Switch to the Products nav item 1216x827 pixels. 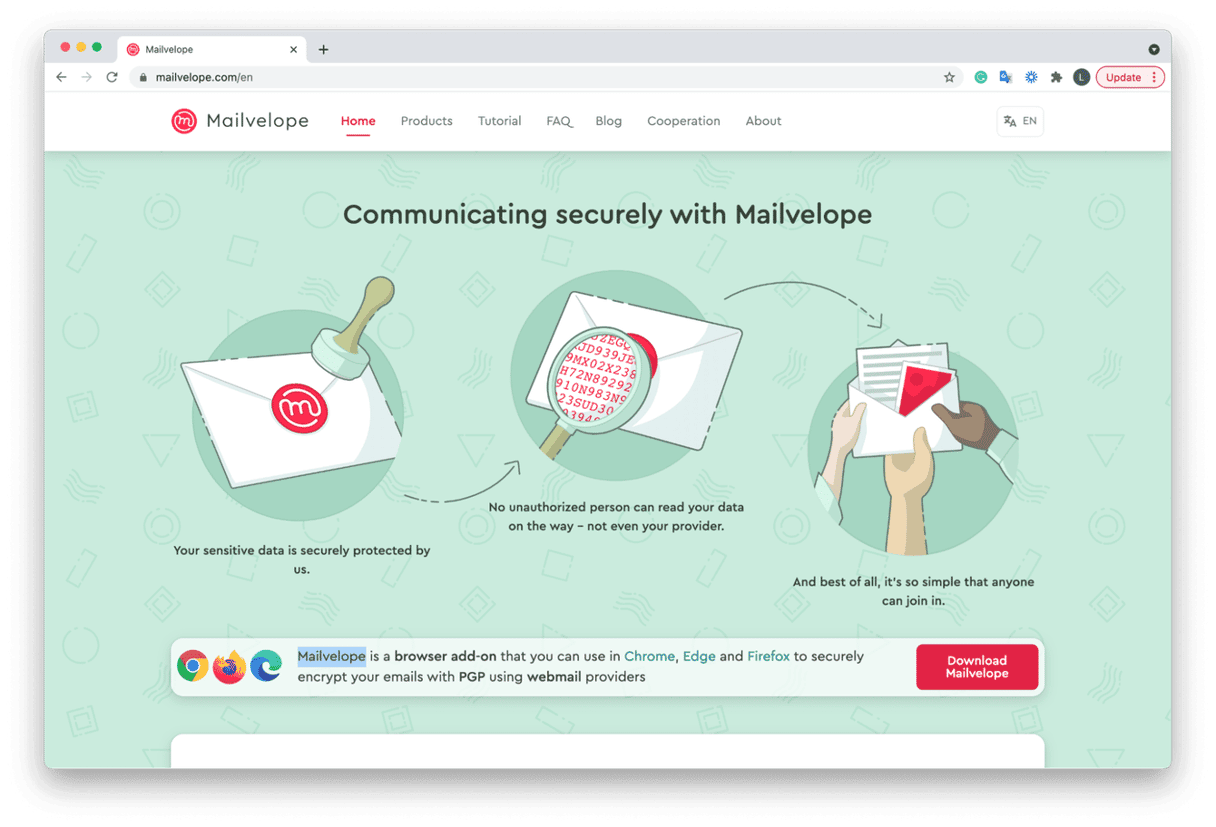click(427, 121)
